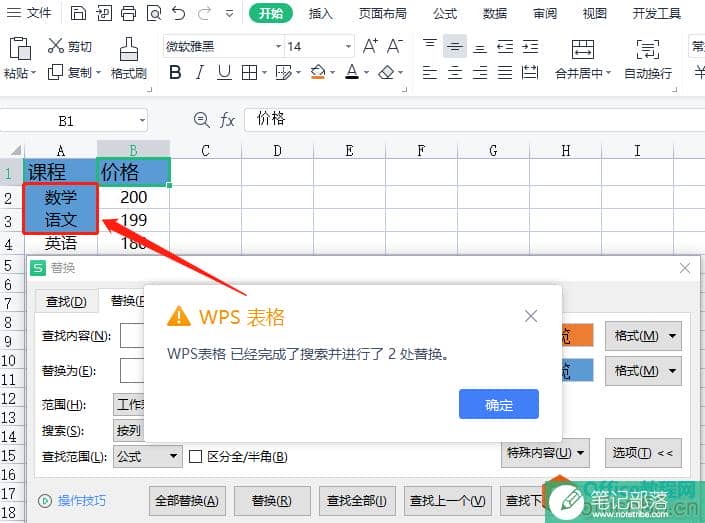Click the fx insert function icon
Viewport: 705px width, 523px height.
[x=227, y=120]
